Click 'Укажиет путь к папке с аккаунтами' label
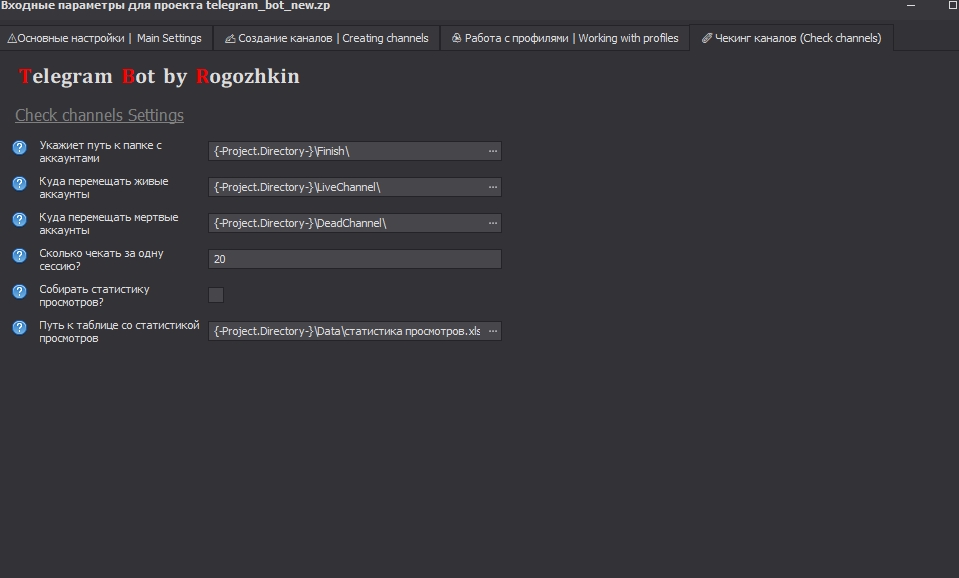This screenshot has height=578, width=959. [x=100, y=151]
